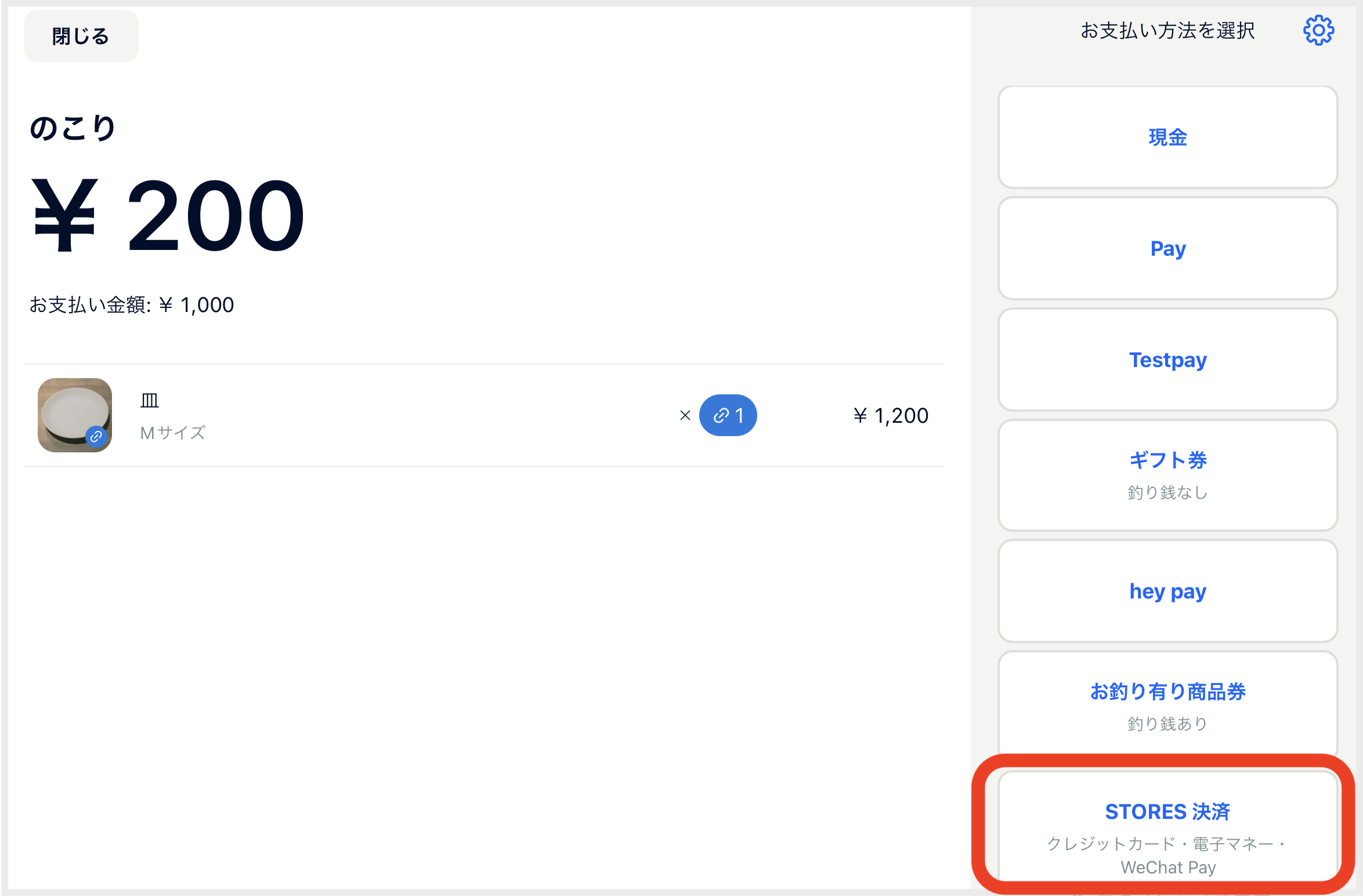Click the ¥ 1,200 item price

tap(891, 415)
